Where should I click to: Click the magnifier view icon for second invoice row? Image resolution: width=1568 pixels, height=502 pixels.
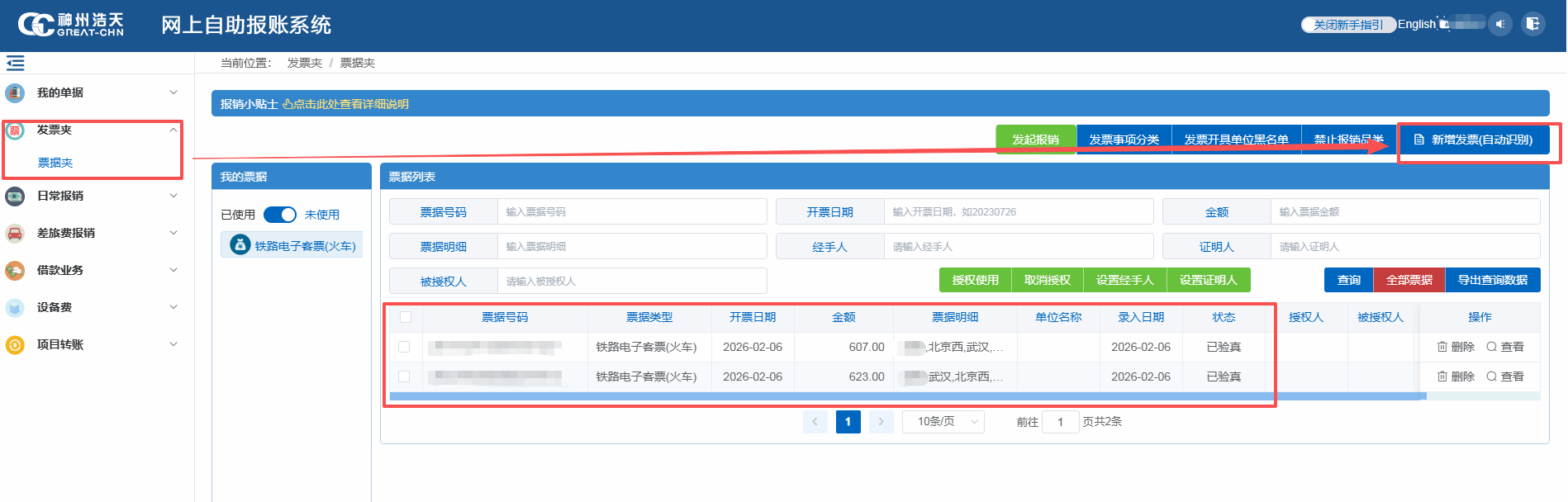tap(1491, 376)
